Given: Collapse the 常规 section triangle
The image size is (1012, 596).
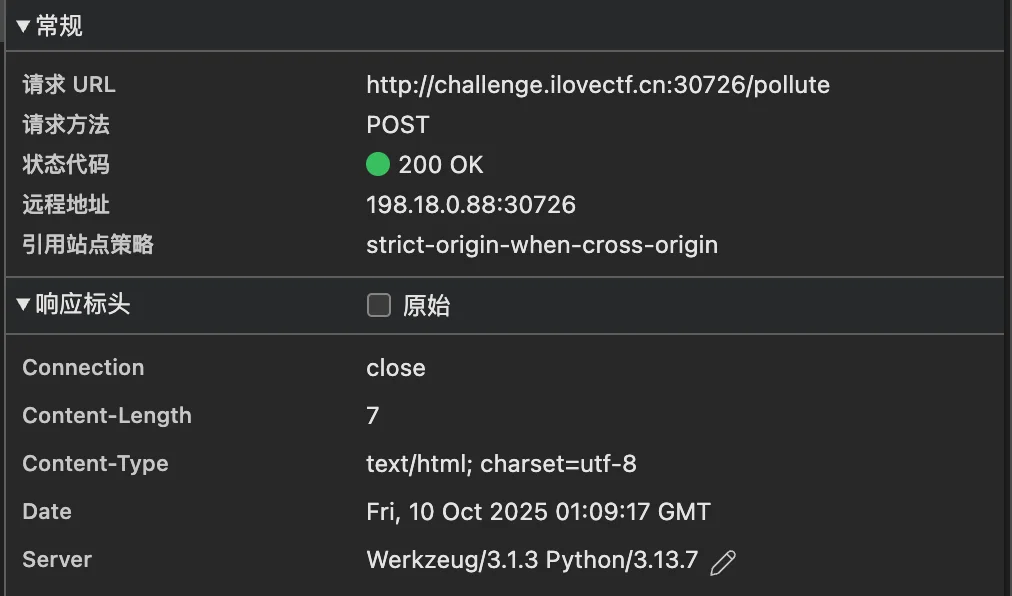Looking at the screenshot, I should tap(24, 27).
